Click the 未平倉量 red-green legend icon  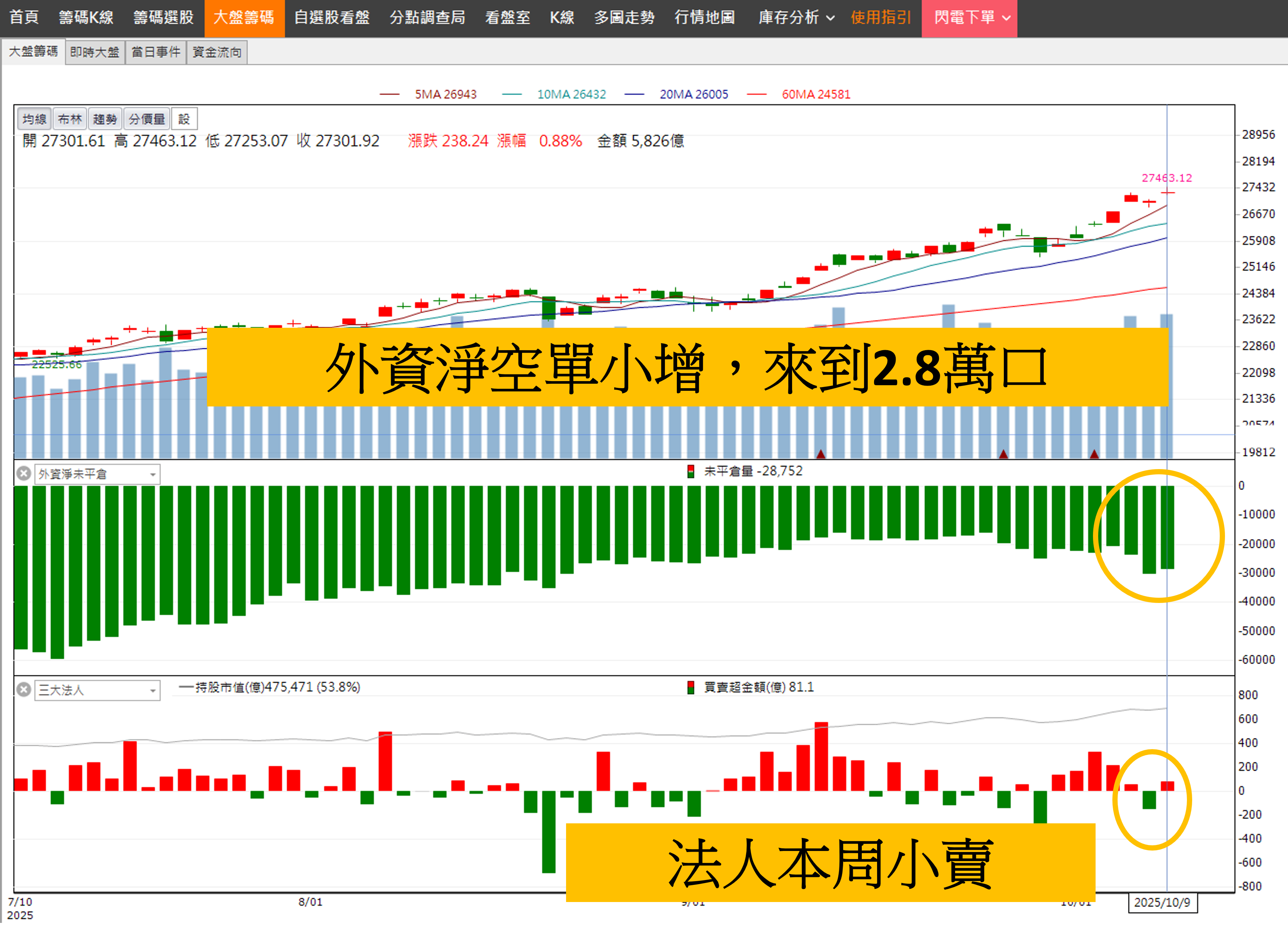coord(691,471)
